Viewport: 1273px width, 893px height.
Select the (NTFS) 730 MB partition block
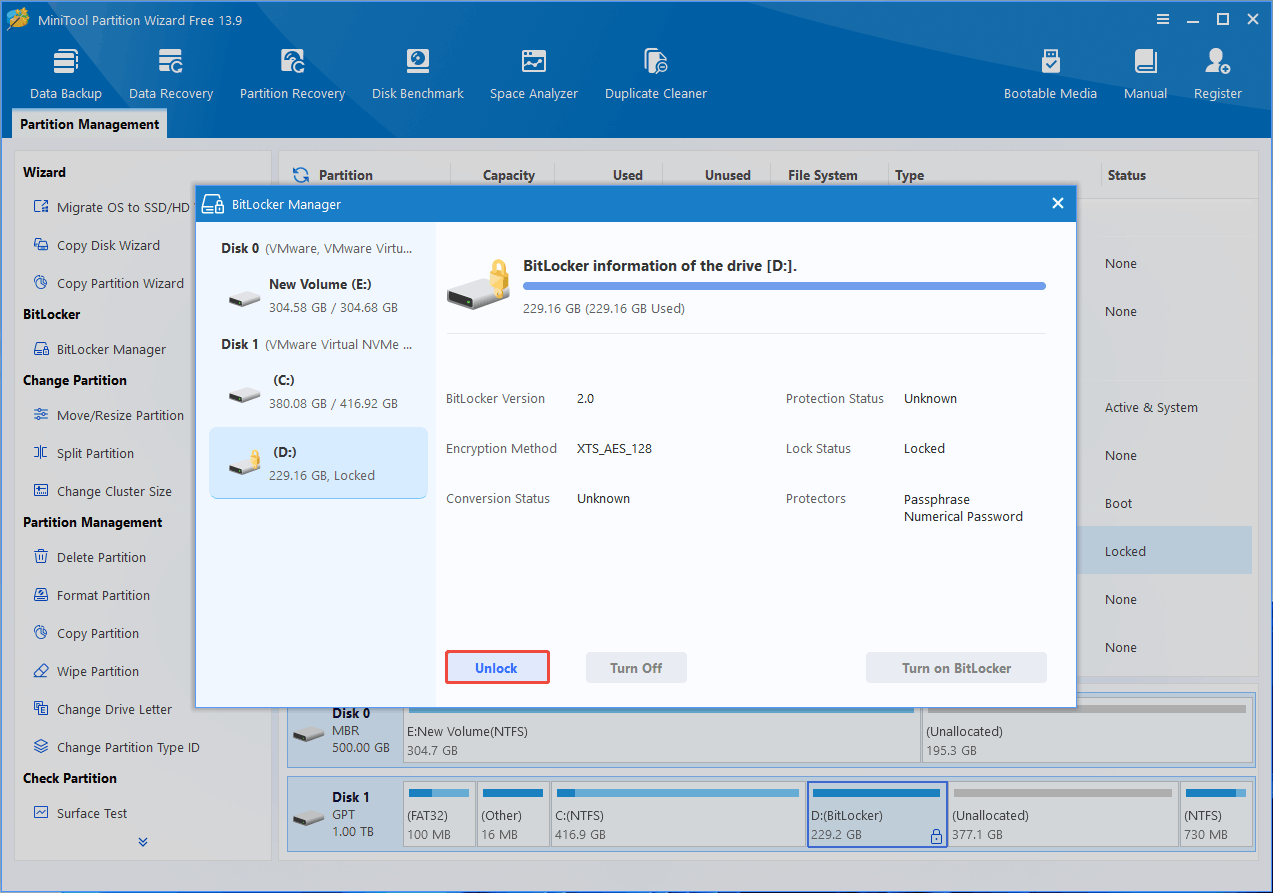[1216, 814]
